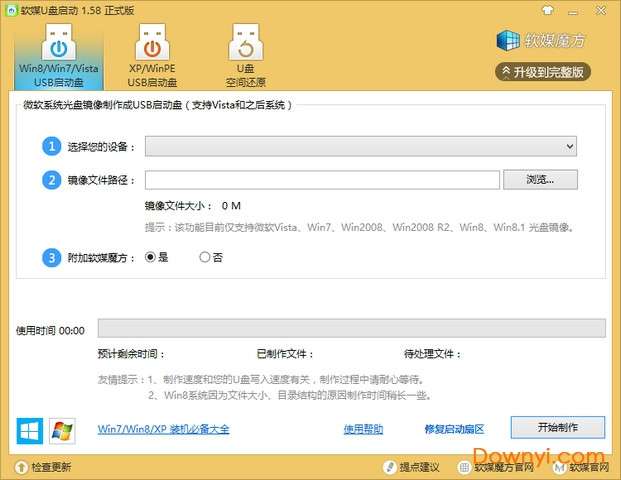This screenshot has width=621, height=480.
Task: Click the blue Windows 8 logo icon
Action: click(x=30, y=431)
